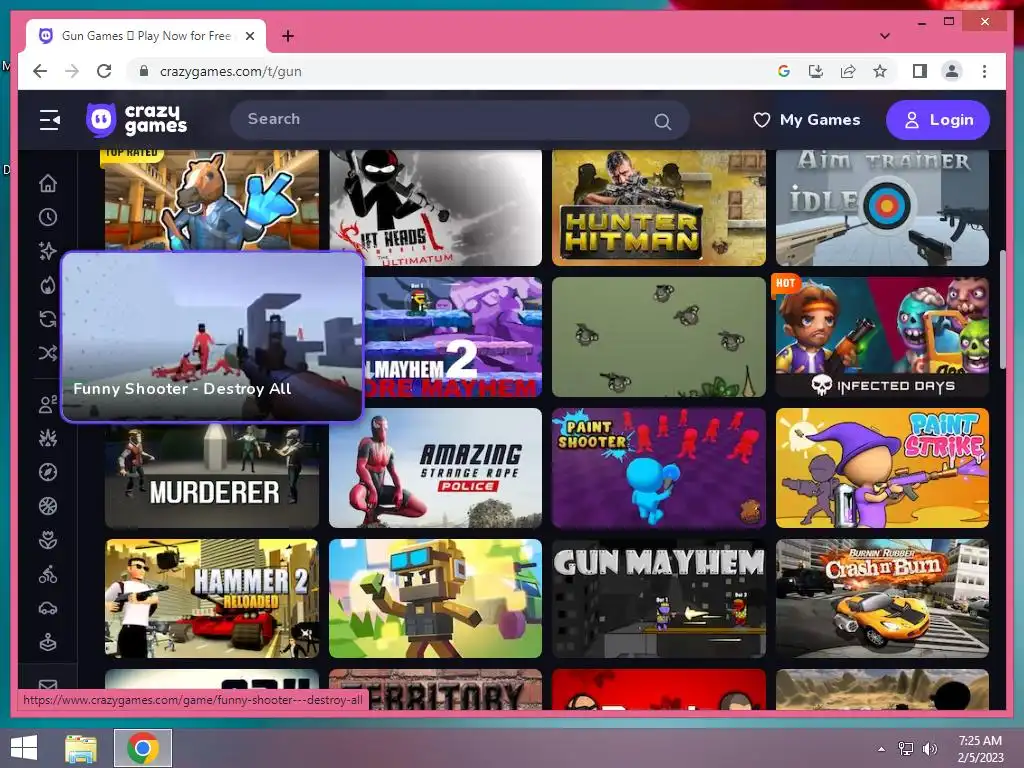Open Chrome profile avatar icon
Viewport: 1024px width, 768px height.
click(x=952, y=71)
